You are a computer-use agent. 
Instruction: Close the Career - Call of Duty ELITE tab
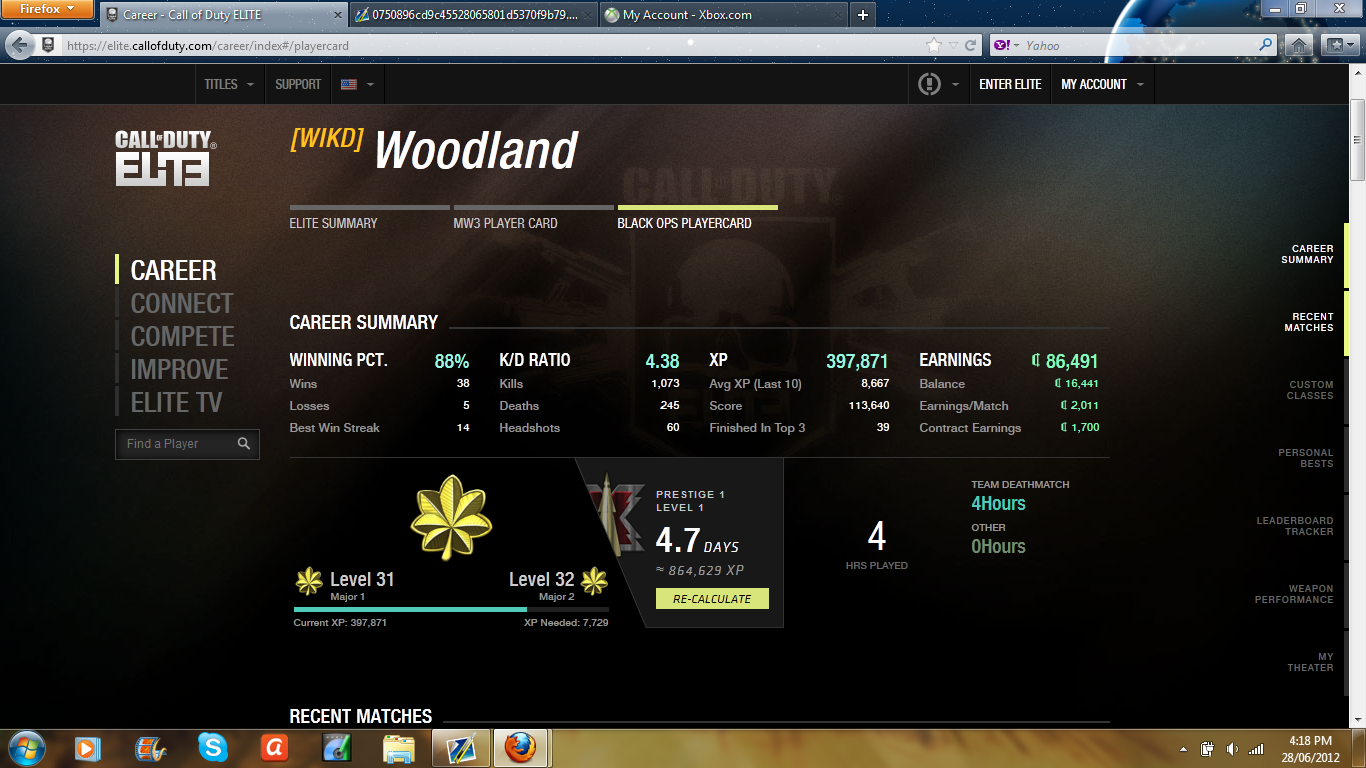[336, 15]
